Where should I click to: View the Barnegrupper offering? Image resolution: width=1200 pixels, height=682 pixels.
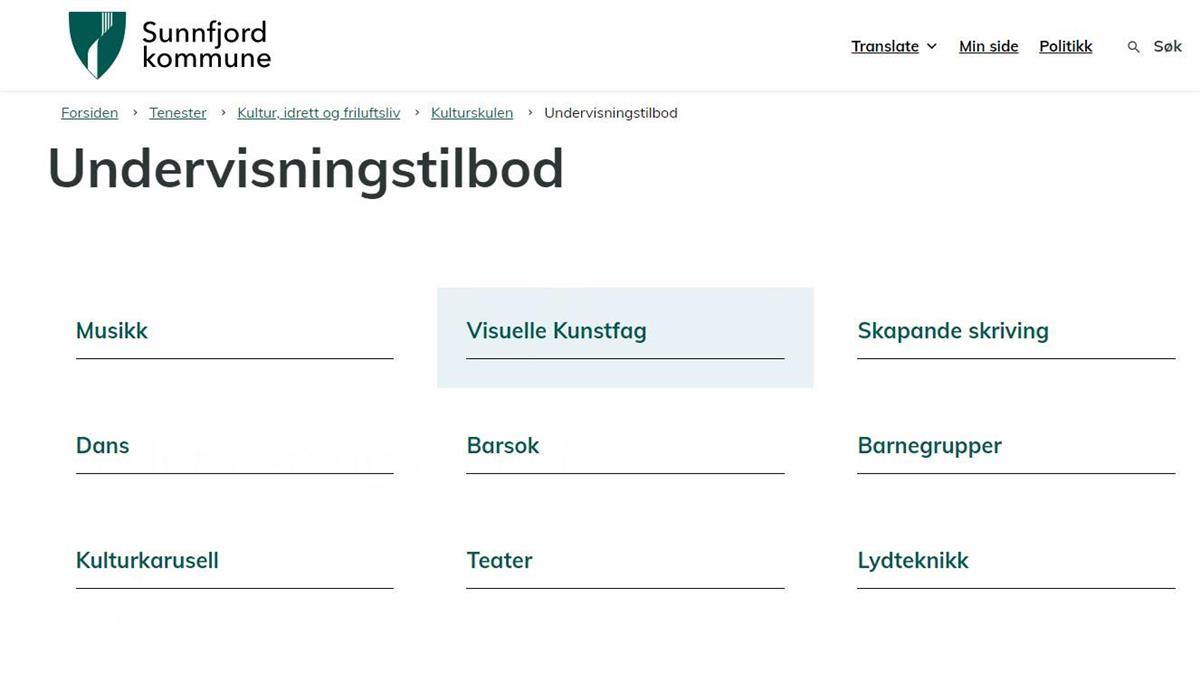(929, 446)
